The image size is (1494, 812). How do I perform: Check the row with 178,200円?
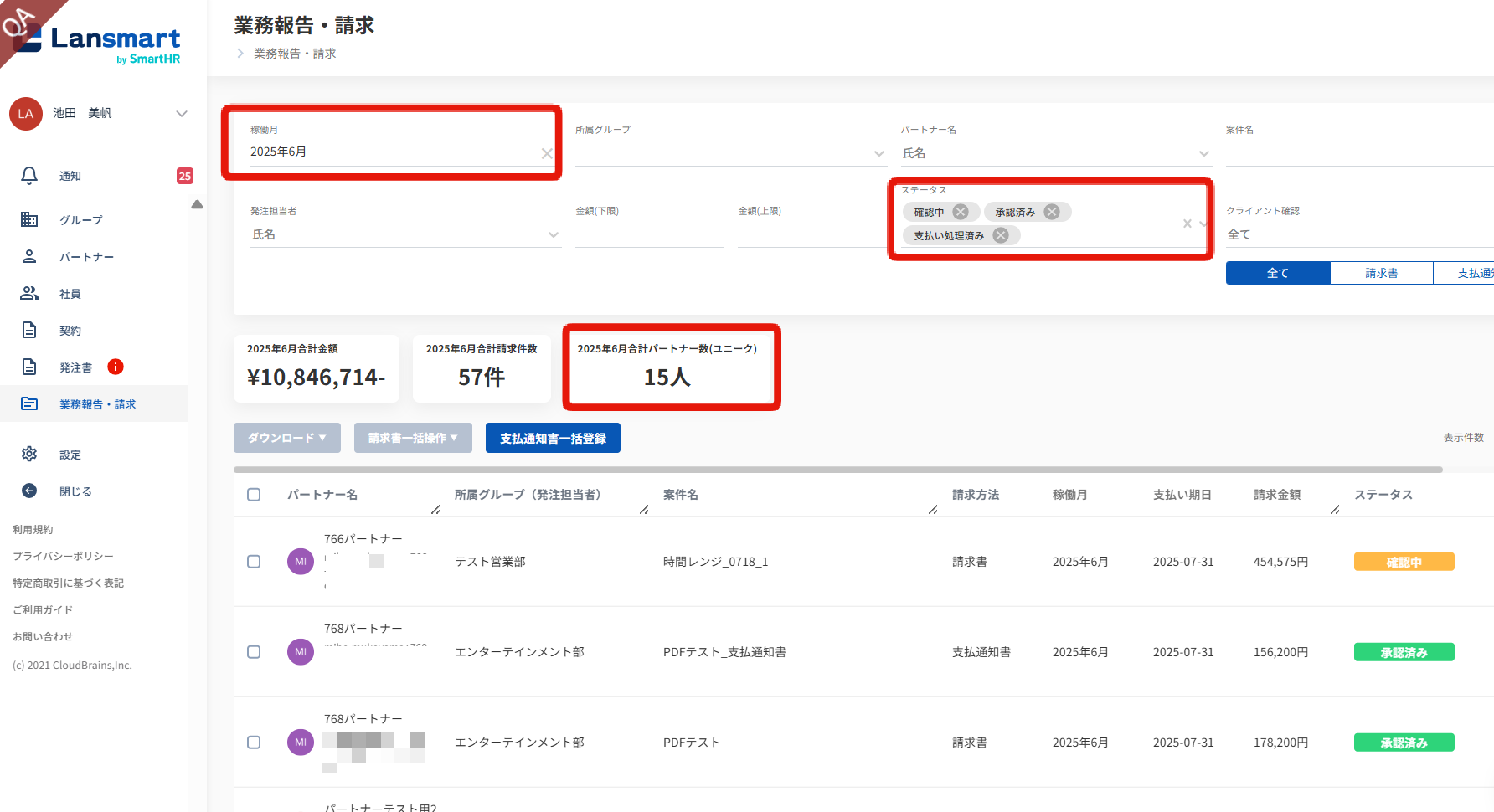pyautogui.click(x=254, y=743)
